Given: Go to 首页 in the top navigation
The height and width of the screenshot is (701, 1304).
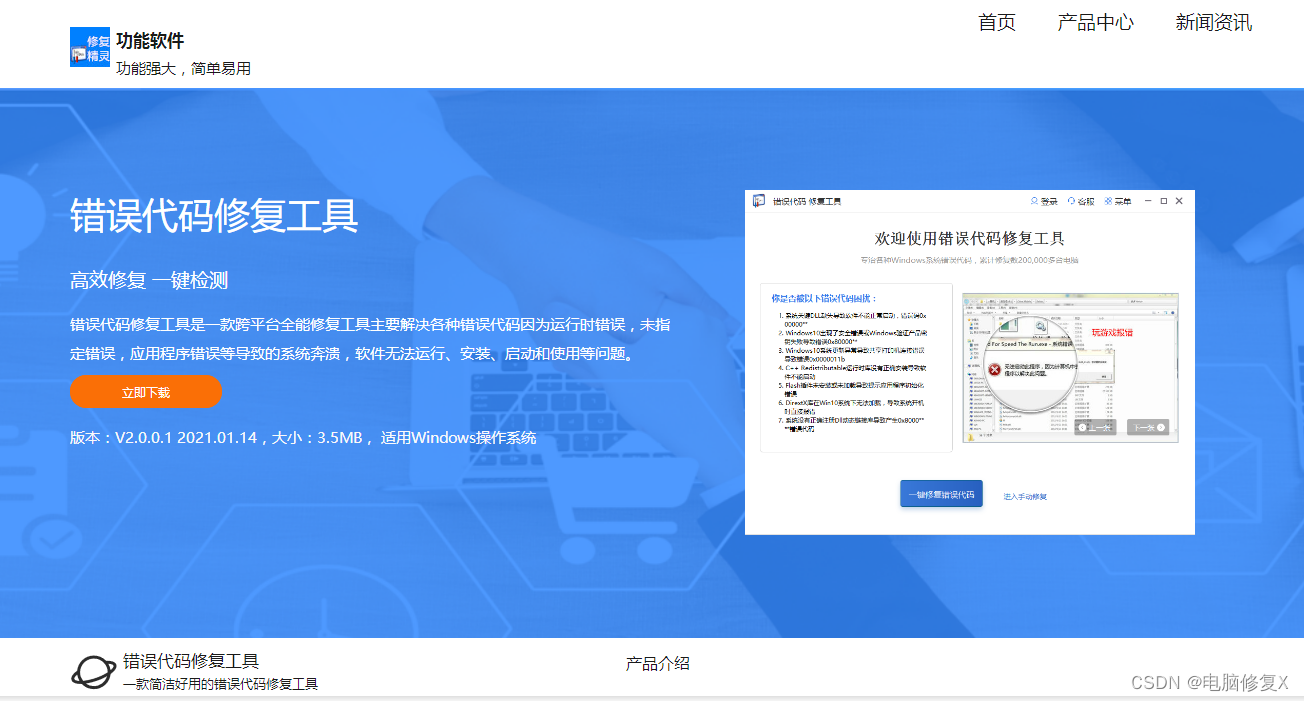Looking at the screenshot, I should click(997, 22).
